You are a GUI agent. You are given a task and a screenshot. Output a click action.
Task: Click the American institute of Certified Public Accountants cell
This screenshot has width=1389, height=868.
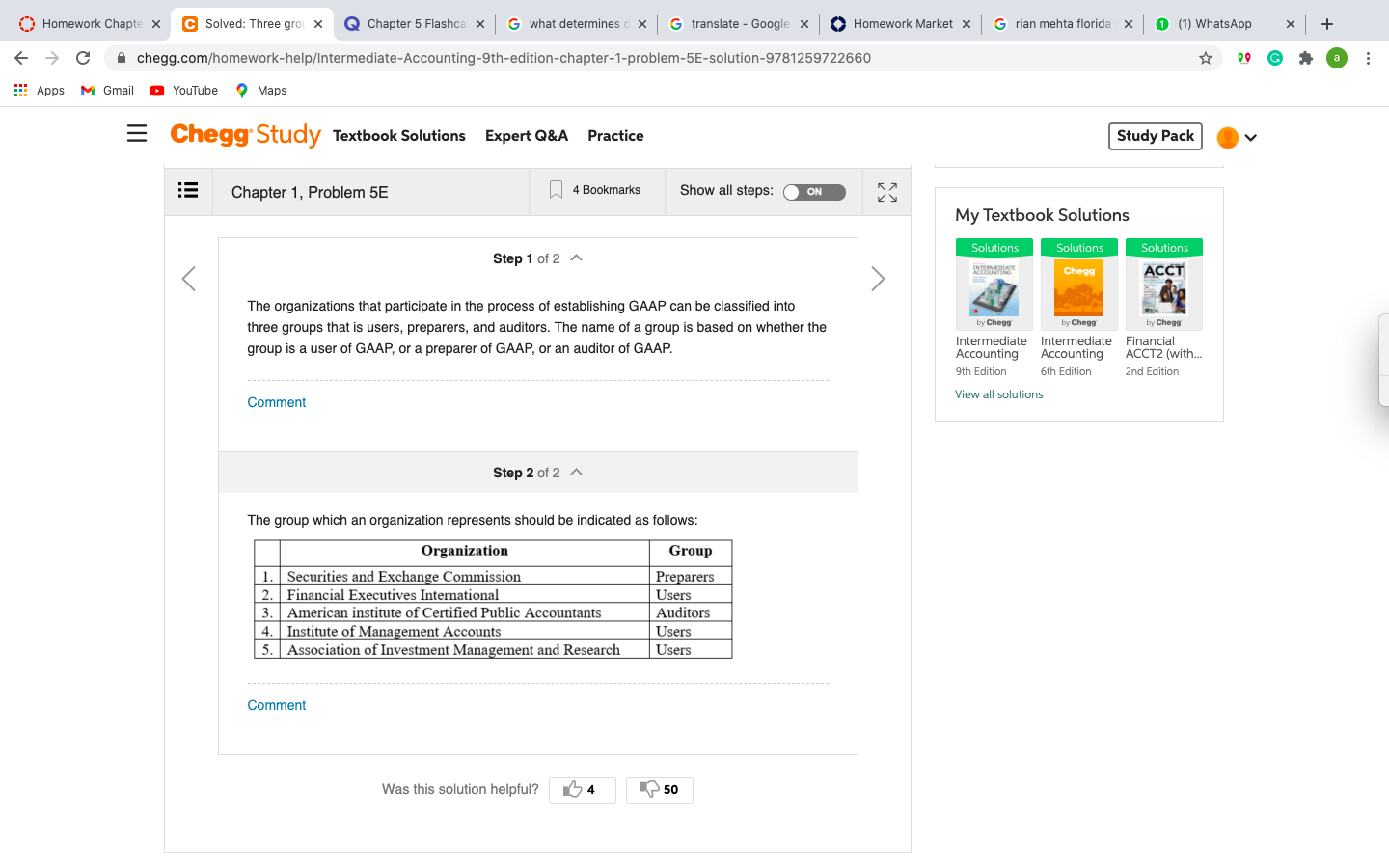465,612
